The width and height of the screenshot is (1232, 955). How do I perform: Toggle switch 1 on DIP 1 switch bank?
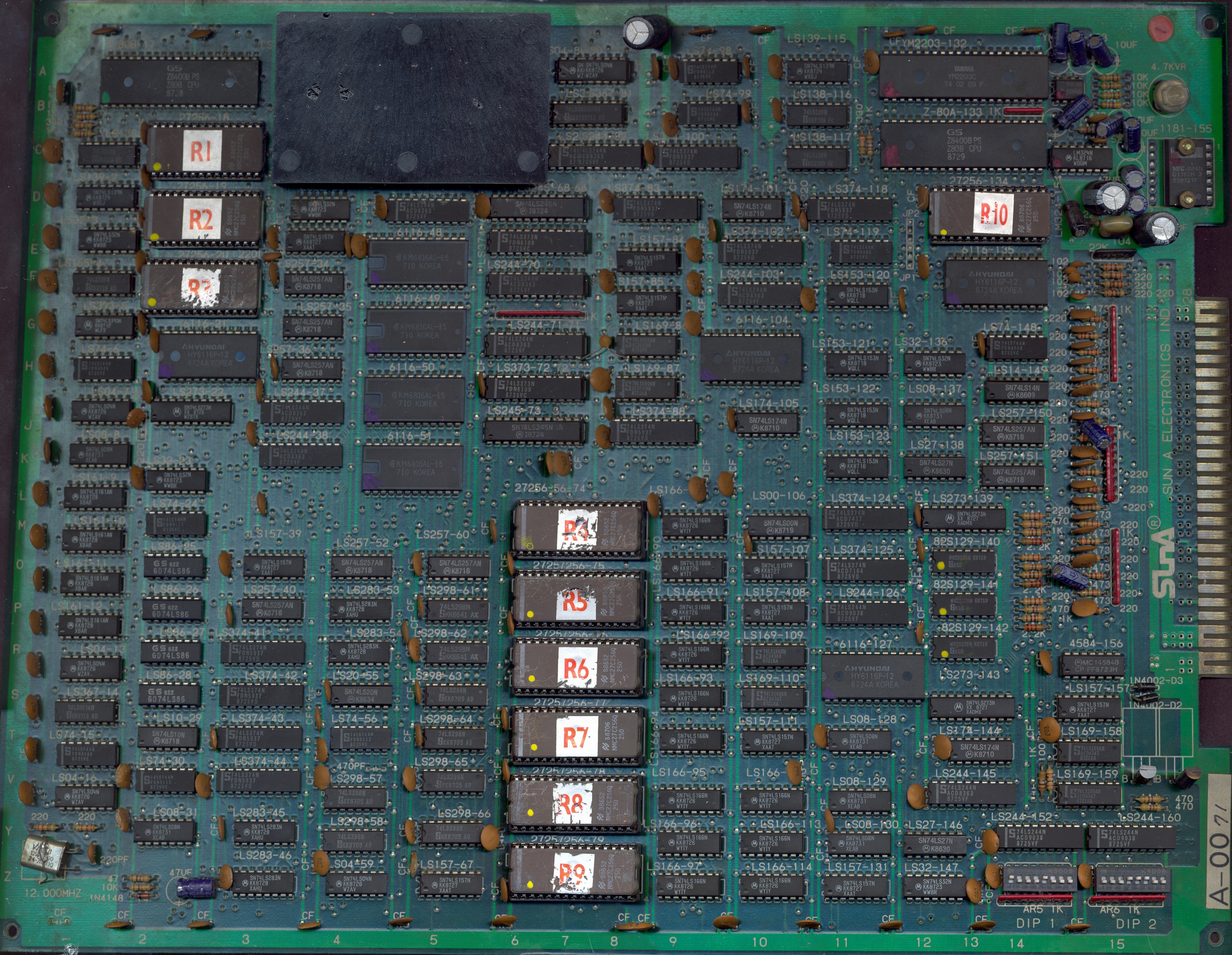pyautogui.click(x=1011, y=880)
